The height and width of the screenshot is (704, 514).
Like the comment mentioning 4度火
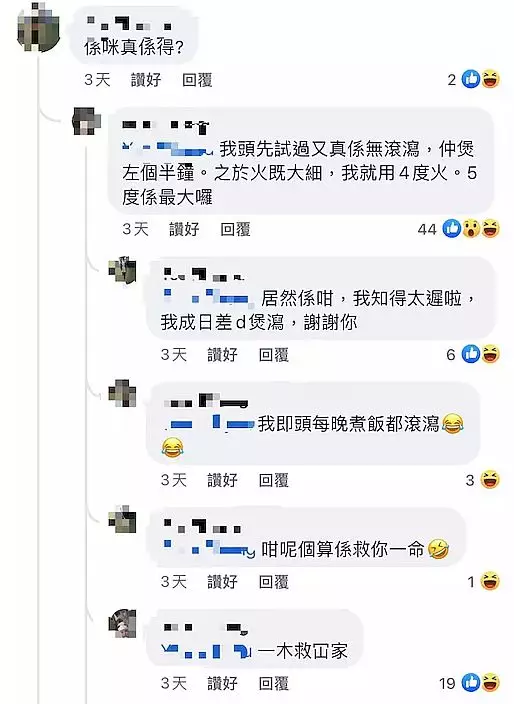coord(184,229)
